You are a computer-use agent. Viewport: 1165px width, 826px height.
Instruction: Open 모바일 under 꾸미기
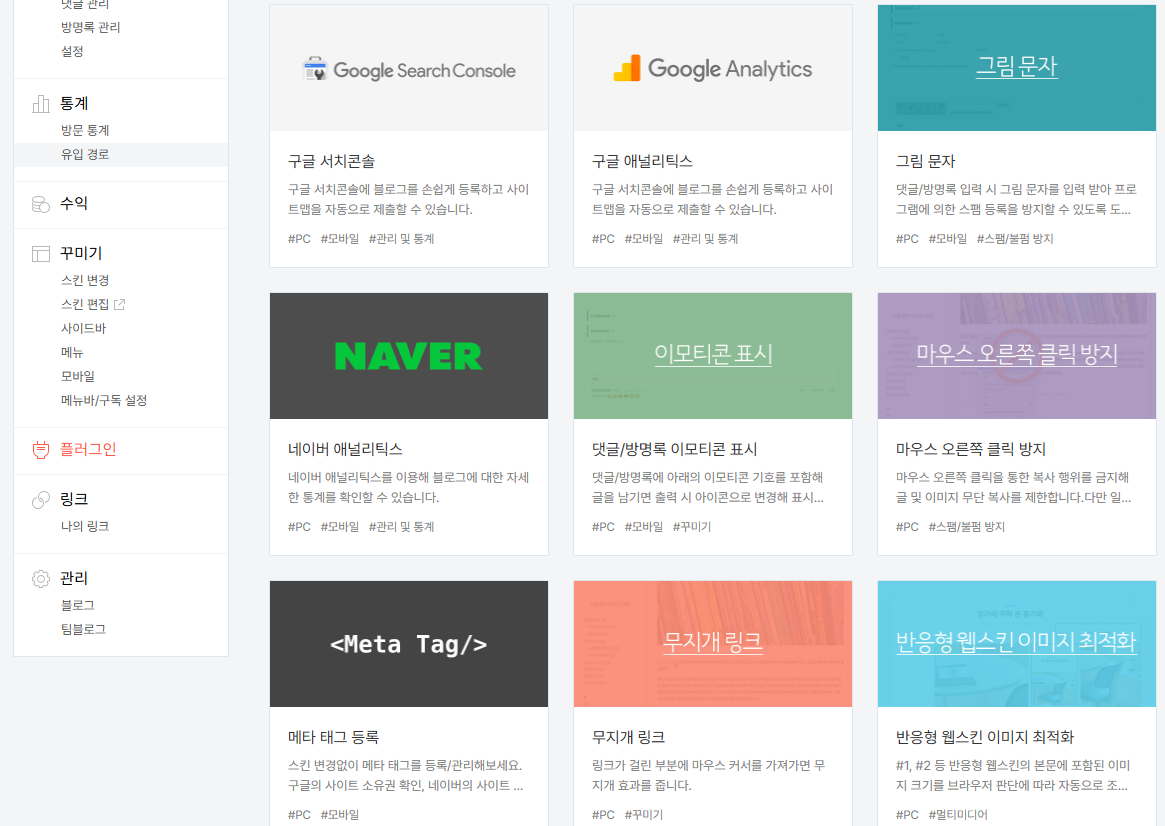pyautogui.click(x=78, y=377)
